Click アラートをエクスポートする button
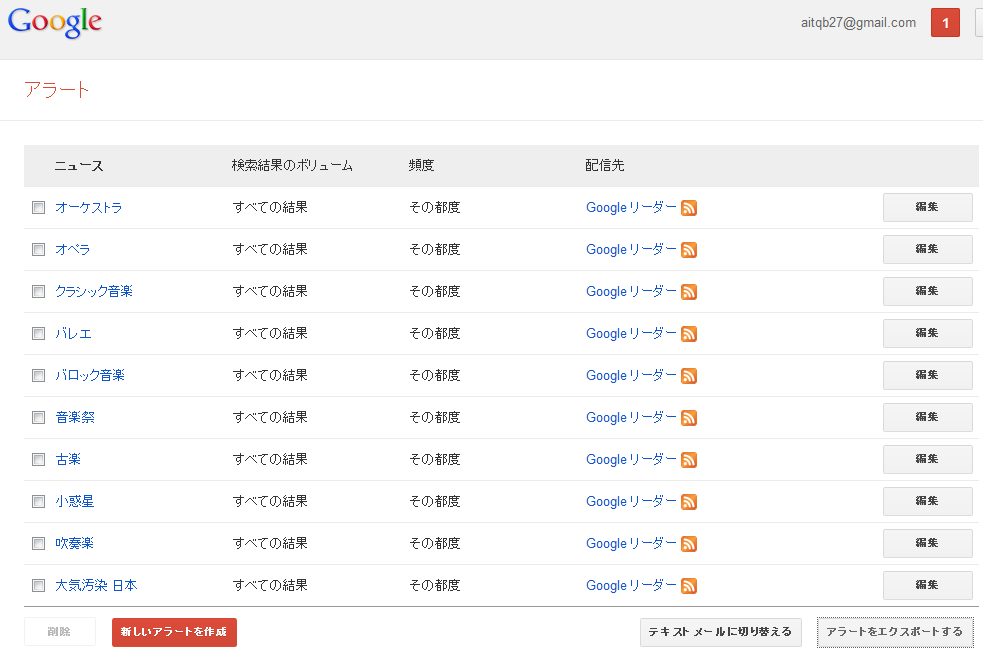983x656 pixels. (x=894, y=632)
